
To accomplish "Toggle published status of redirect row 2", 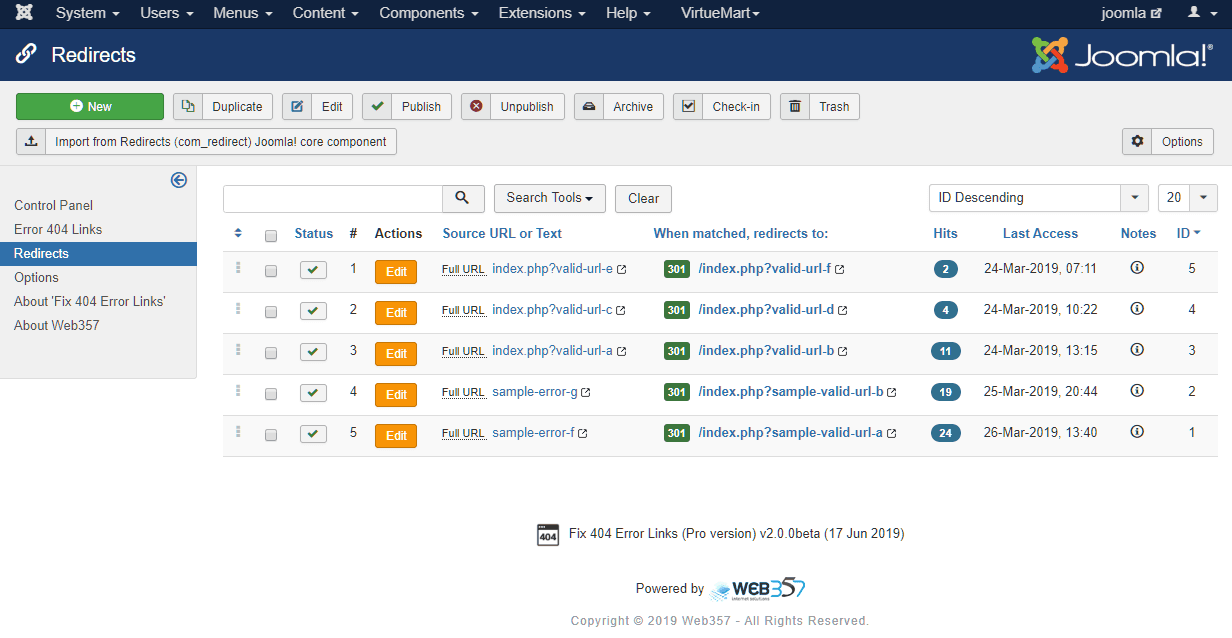I will point(313,311).
